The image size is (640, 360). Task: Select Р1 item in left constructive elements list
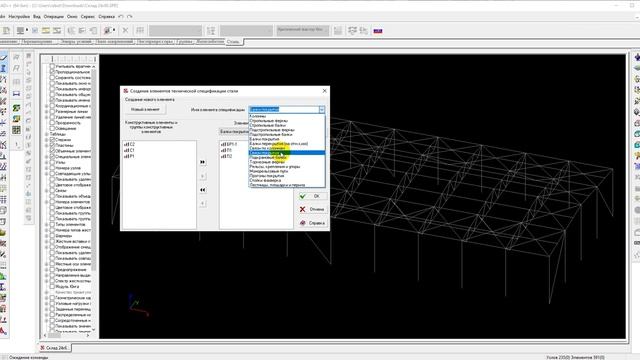pos(129,156)
